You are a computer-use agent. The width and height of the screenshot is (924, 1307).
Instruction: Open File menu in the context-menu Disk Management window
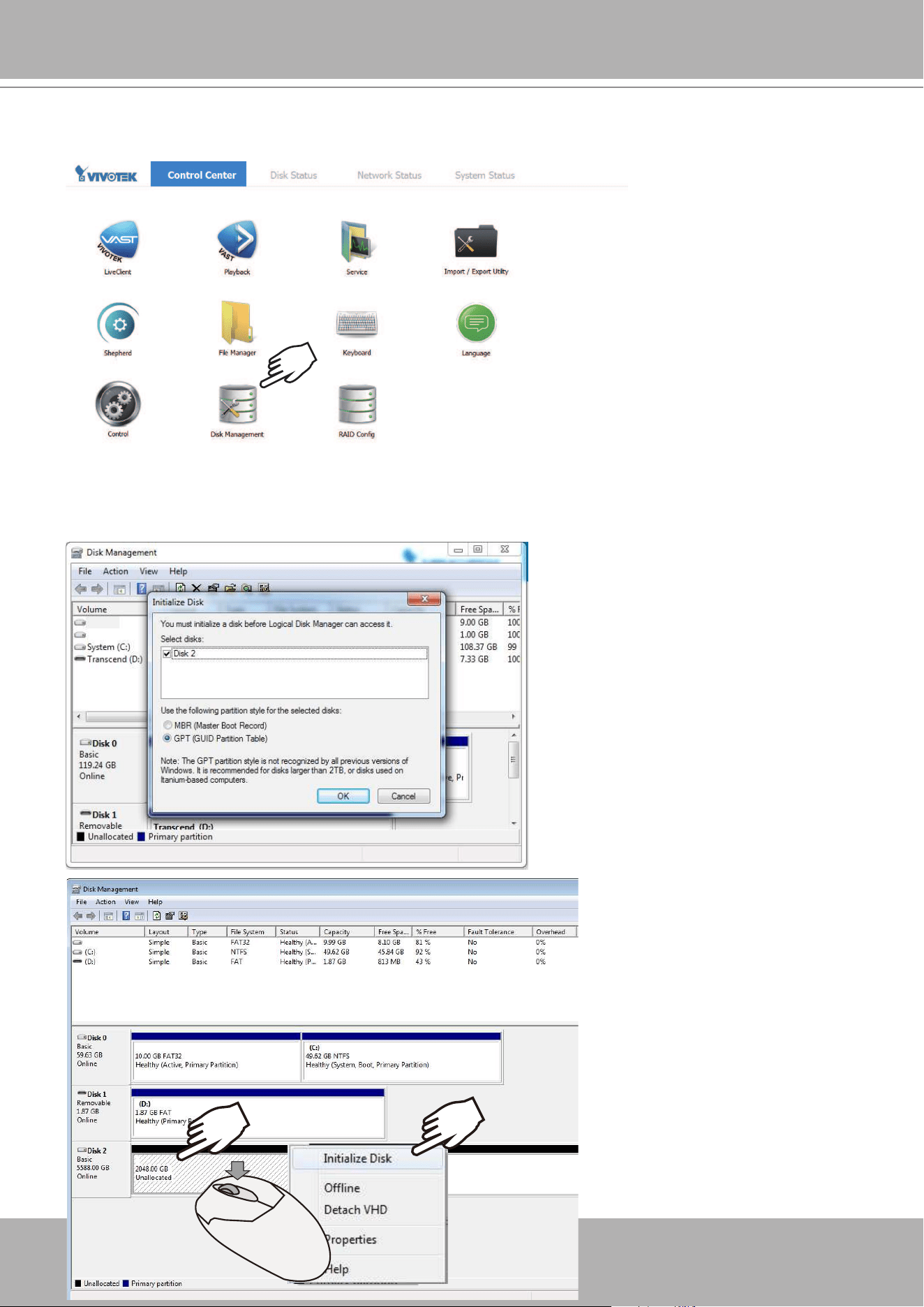(82, 902)
